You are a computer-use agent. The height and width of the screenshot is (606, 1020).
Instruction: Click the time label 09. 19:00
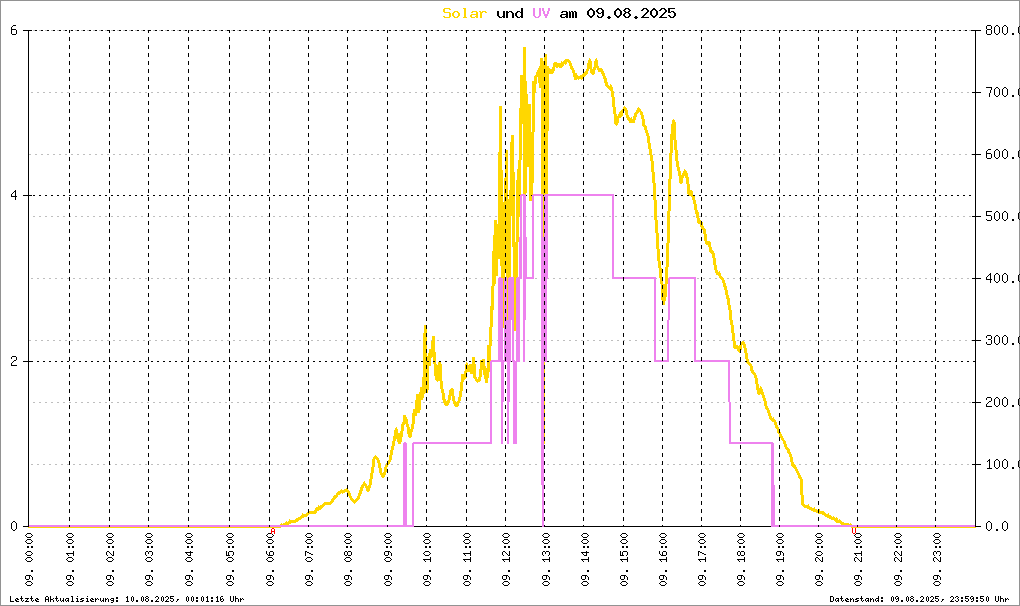point(780,559)
